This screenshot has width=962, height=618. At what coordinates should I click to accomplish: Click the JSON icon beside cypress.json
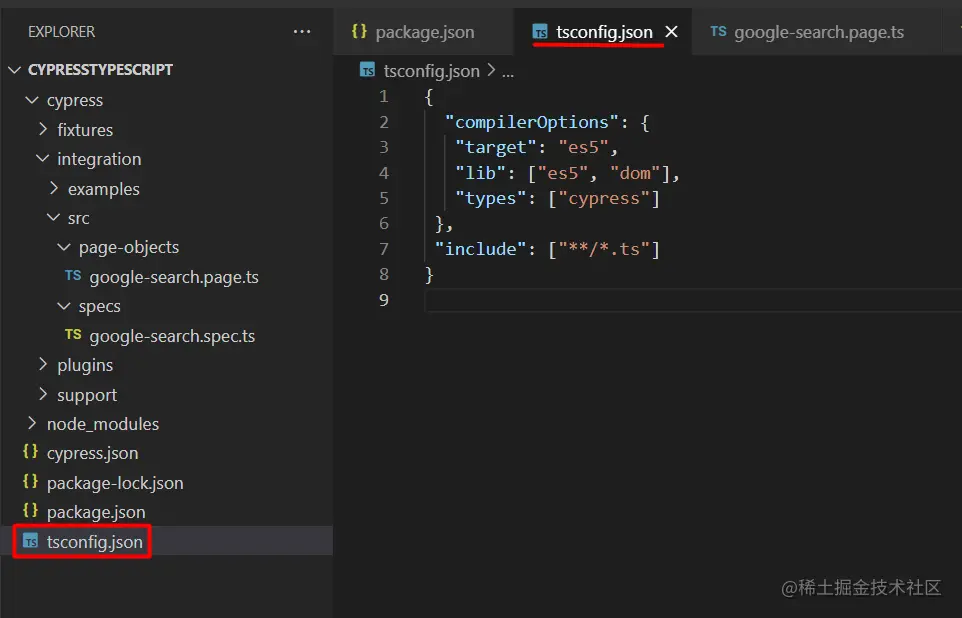click(x=30, y=453)
